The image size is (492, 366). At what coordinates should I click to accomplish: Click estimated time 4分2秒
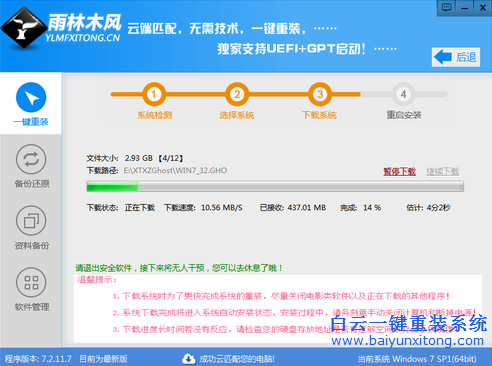tap(438, 208)
